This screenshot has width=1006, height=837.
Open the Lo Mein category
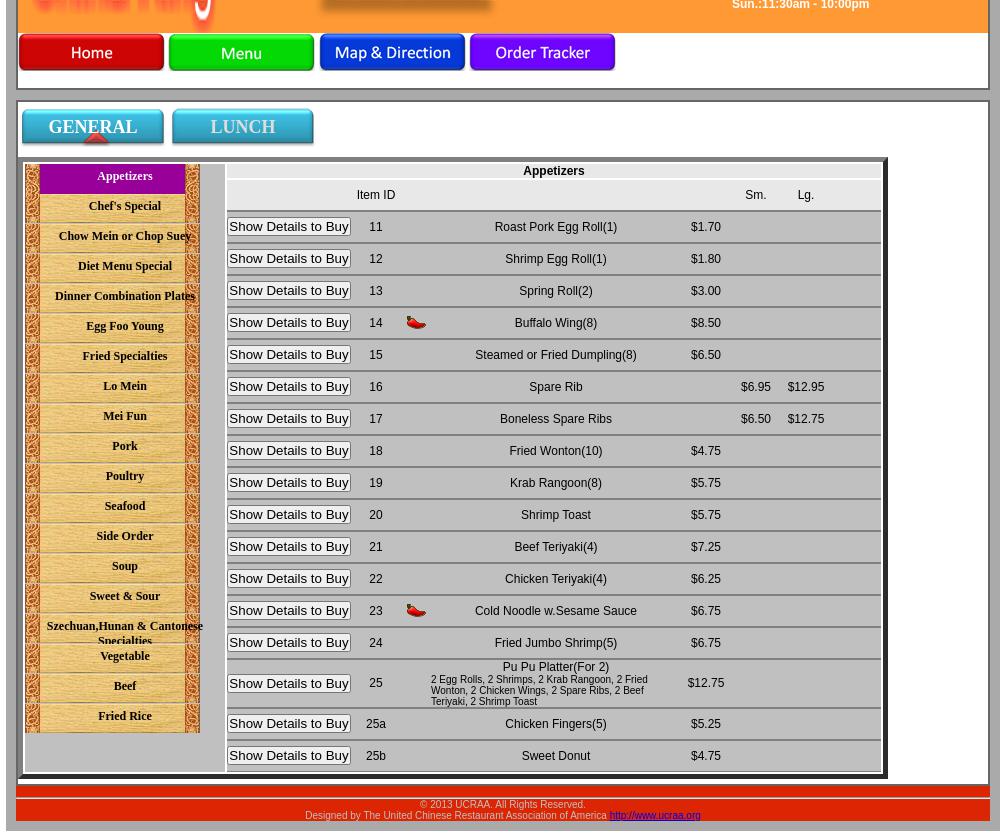tap(124, 387)
